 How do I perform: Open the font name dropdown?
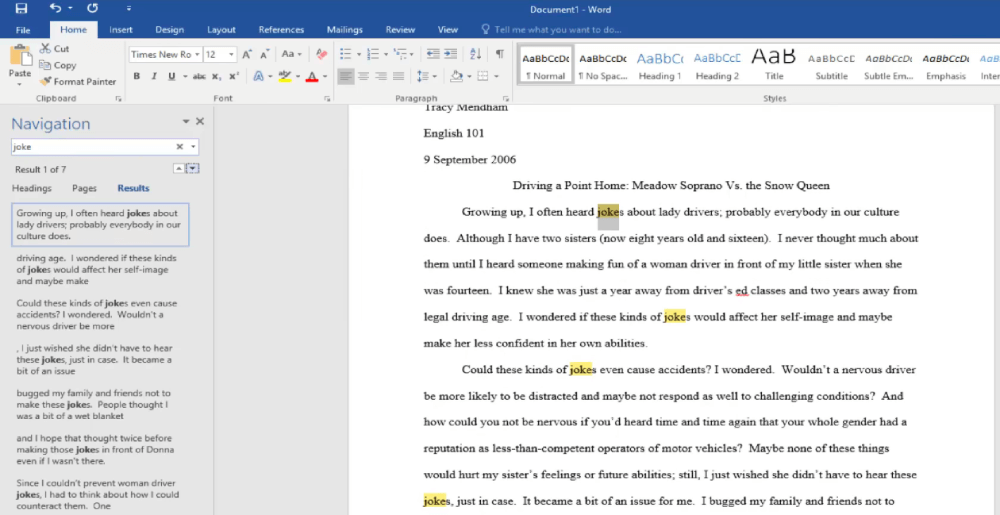click(x=198, y=54)
